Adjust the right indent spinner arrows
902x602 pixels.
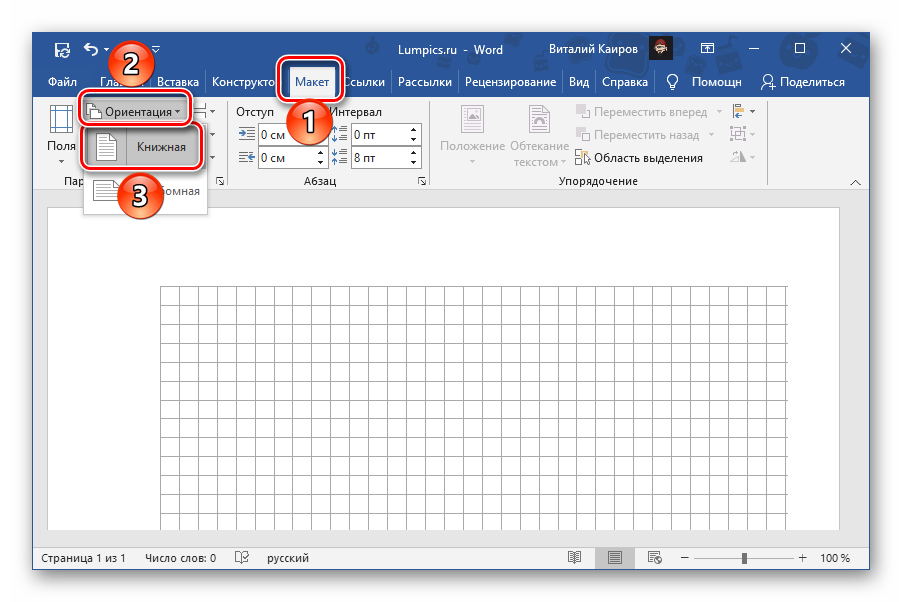click(320, 158)
